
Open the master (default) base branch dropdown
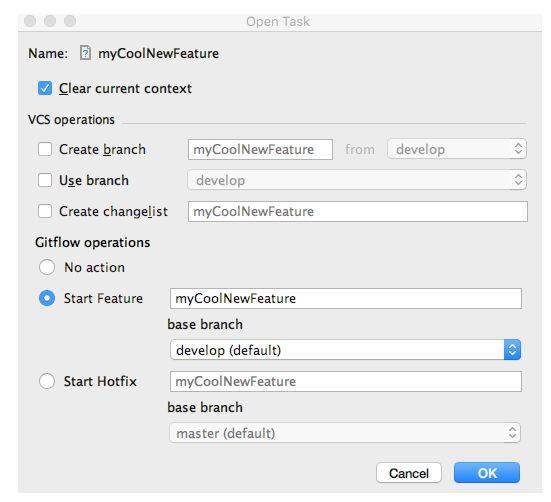[x=345, y=433]
